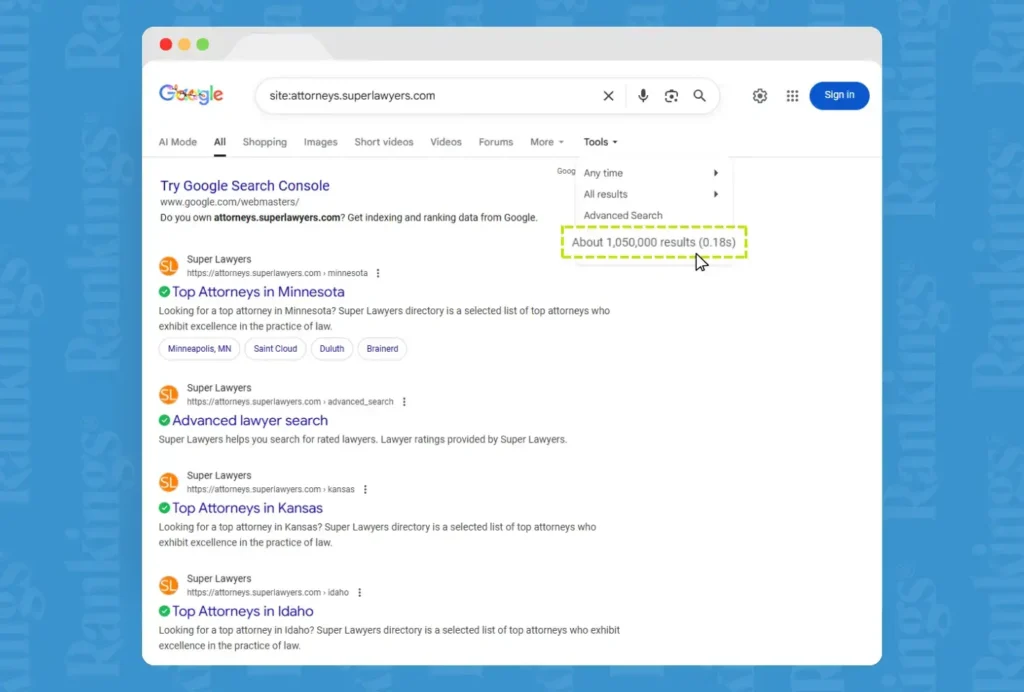The image size is (1024, 692).
Task: Open options menu for advanced_search result
Action: click(404, 401)
